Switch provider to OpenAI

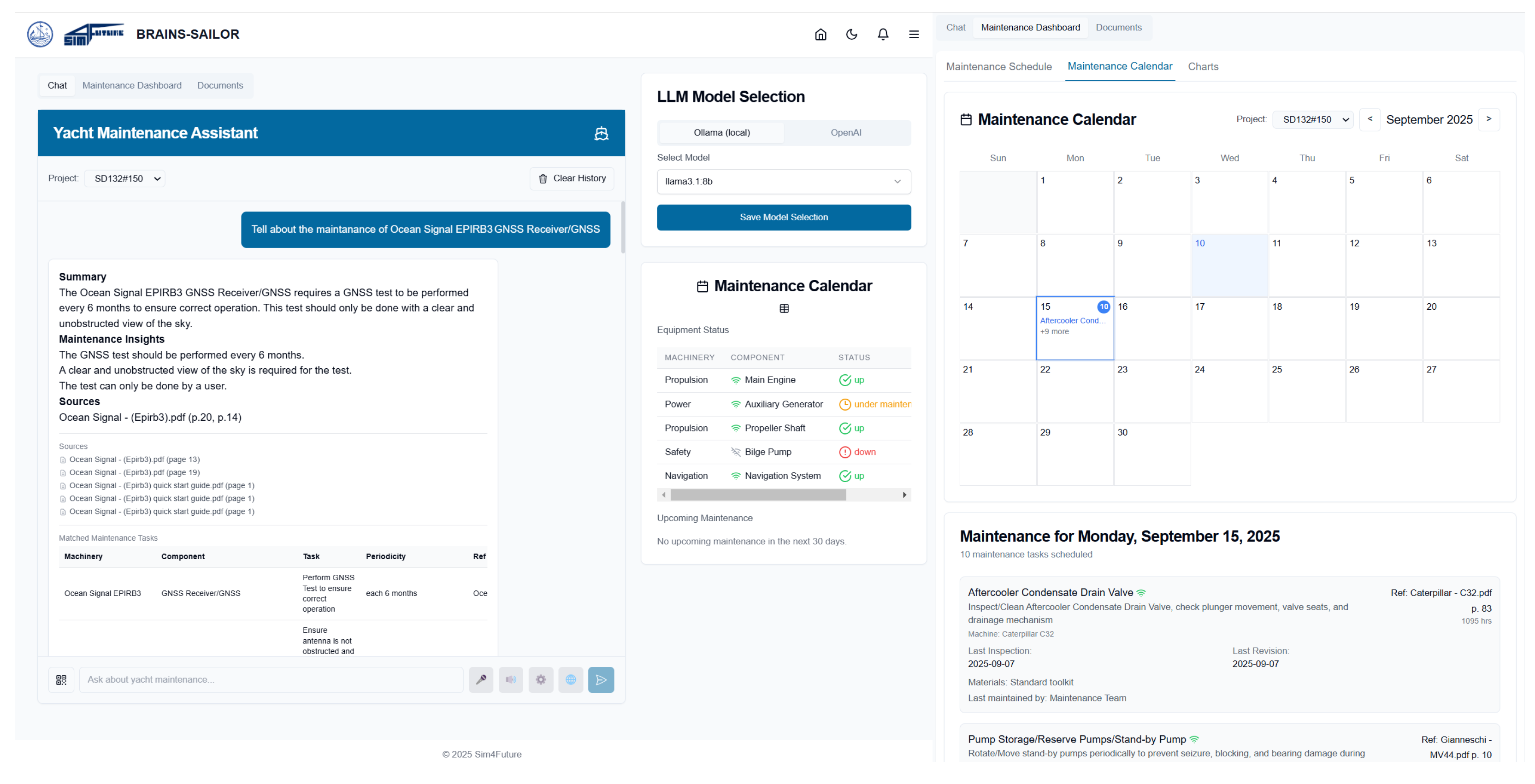(845, 133)
